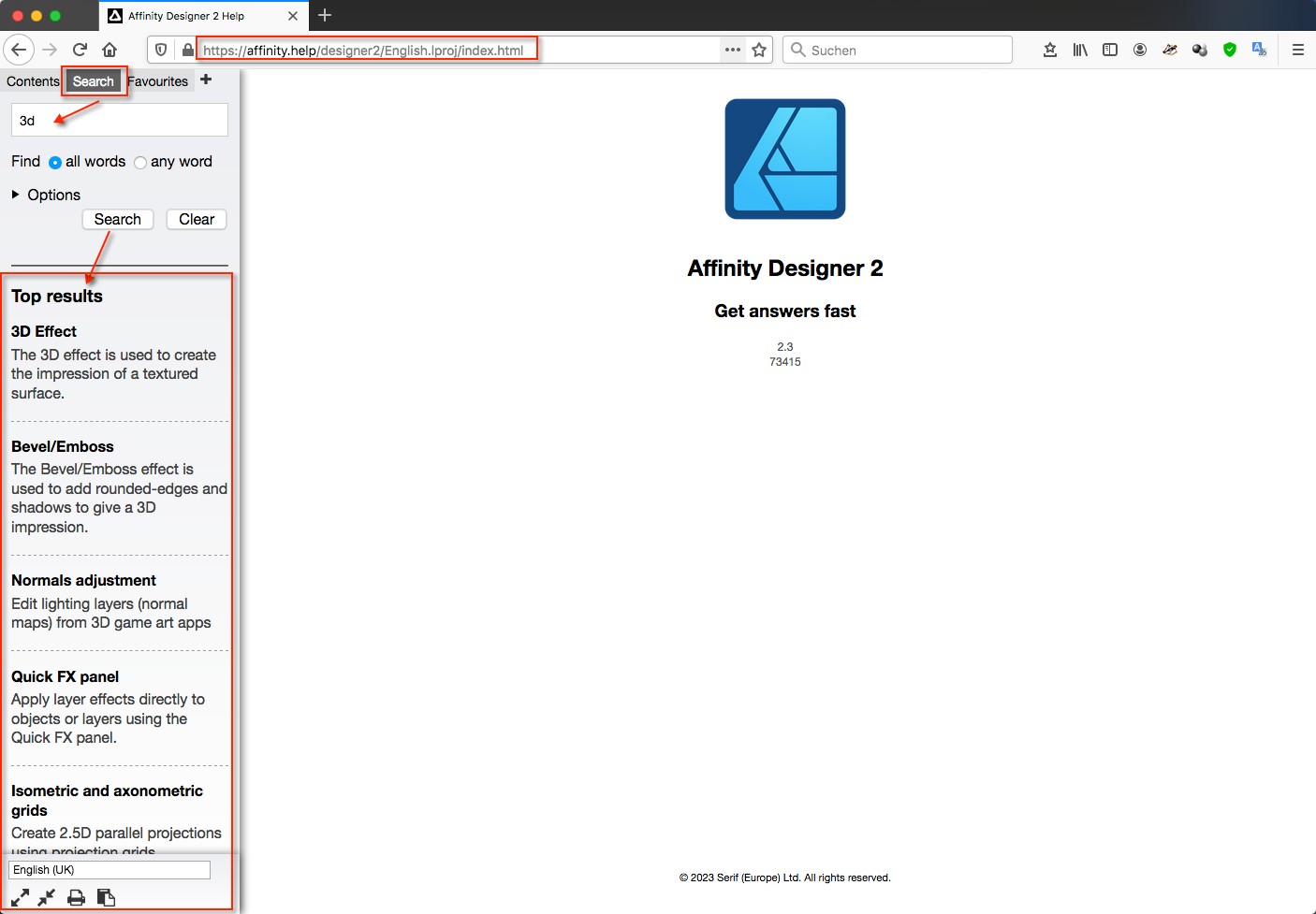Expand the Options disclosure triangle
The height and width of the screenshot is (914, 1316).
tap(15, 195)
